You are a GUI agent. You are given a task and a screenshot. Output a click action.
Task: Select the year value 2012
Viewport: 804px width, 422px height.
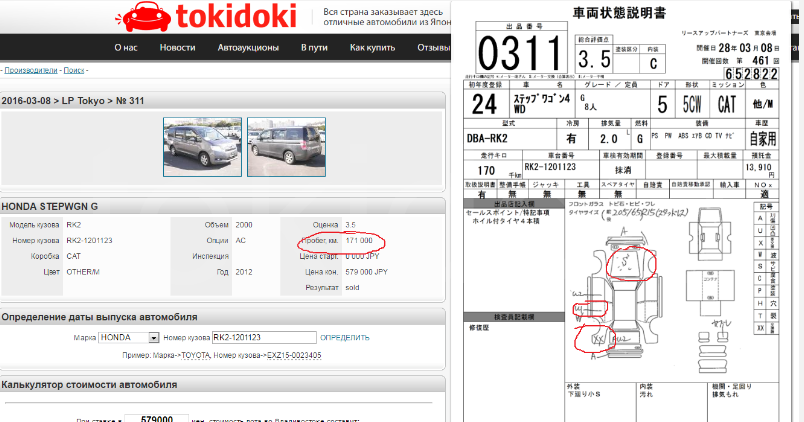pyautogui.click(x=244, y=272)
